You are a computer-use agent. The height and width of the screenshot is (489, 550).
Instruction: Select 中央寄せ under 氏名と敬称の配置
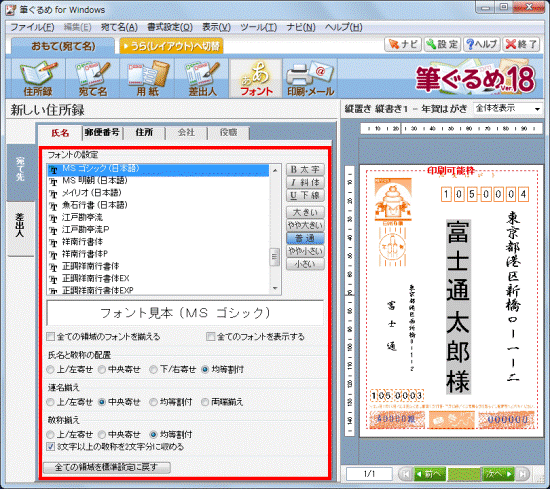click(x=102, y=369)
